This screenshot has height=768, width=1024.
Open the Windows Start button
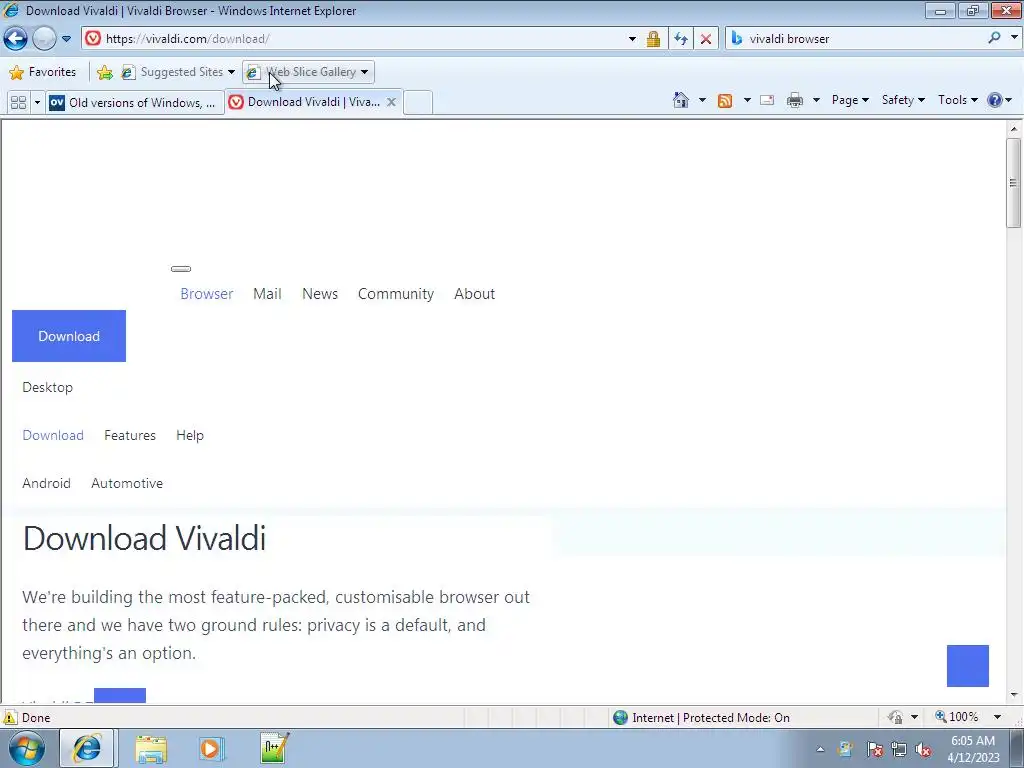coord(27,748)
